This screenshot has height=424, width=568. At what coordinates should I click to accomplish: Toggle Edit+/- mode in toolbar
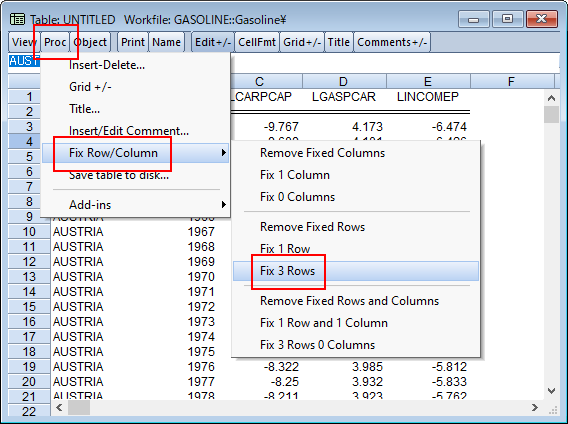213,42
